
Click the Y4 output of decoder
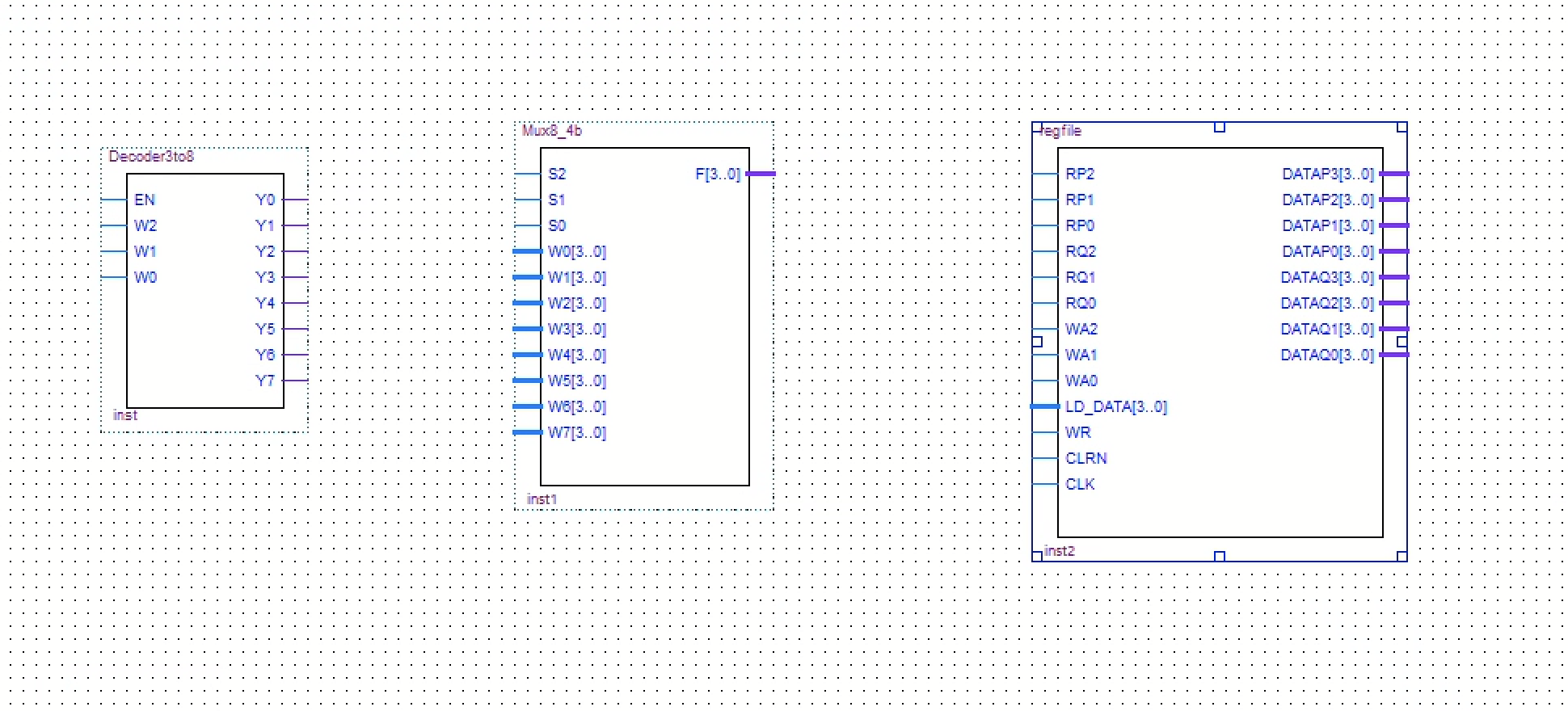(x=265, y=303)
